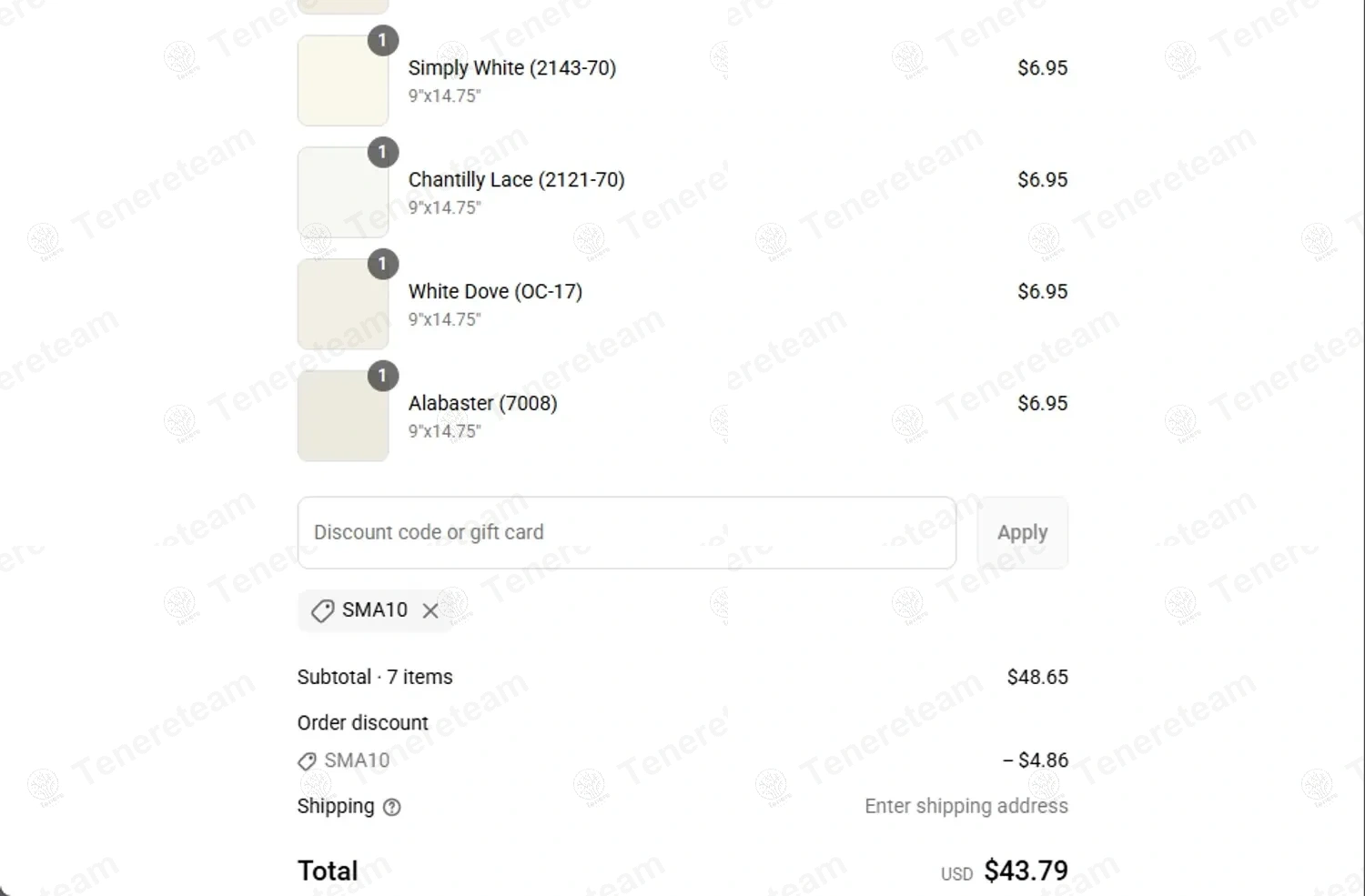Click quantity badge on Alabaster swatch
The height and width of the screenshot is (896, 1365).
383,376
